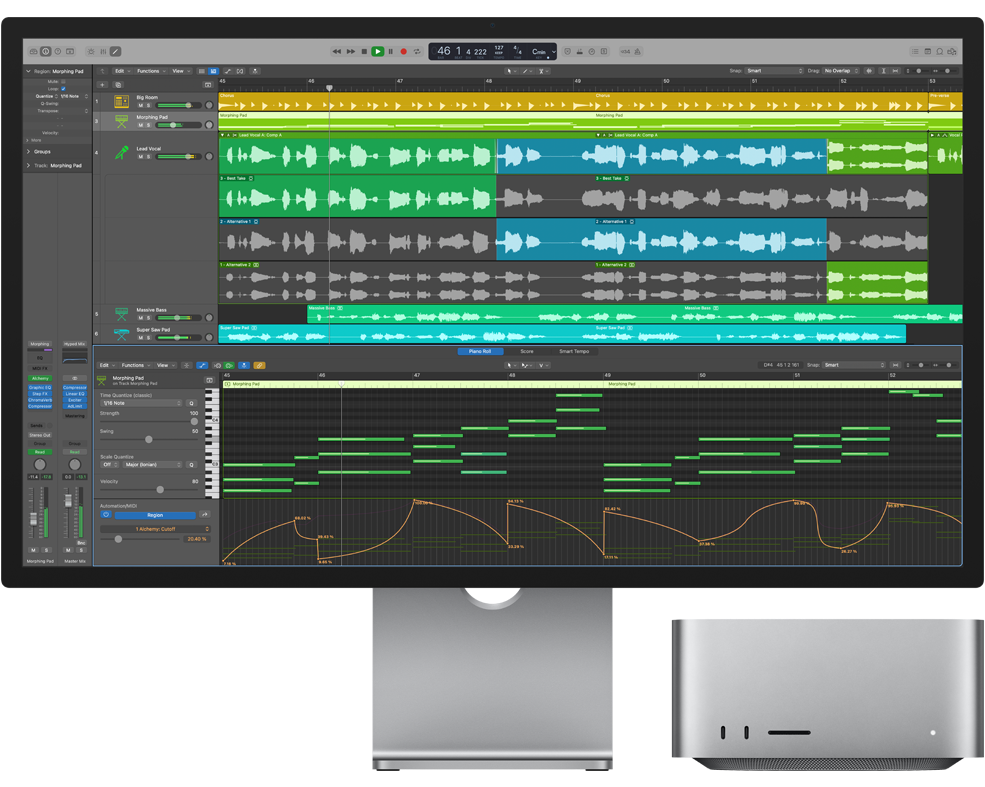
Task: Click the Massive Bass track icon
Action: 121,314
